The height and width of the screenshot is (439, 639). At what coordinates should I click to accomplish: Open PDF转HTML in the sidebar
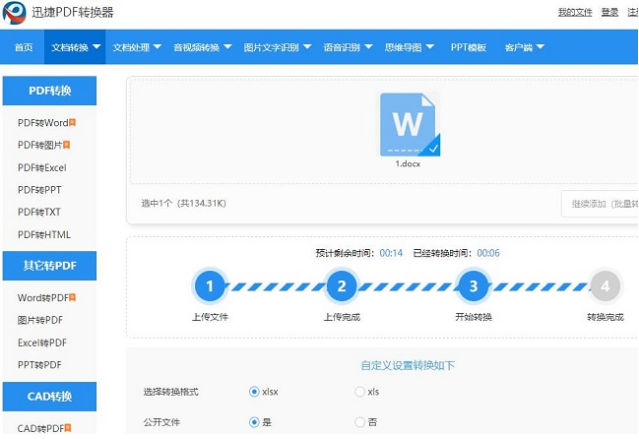44,234
